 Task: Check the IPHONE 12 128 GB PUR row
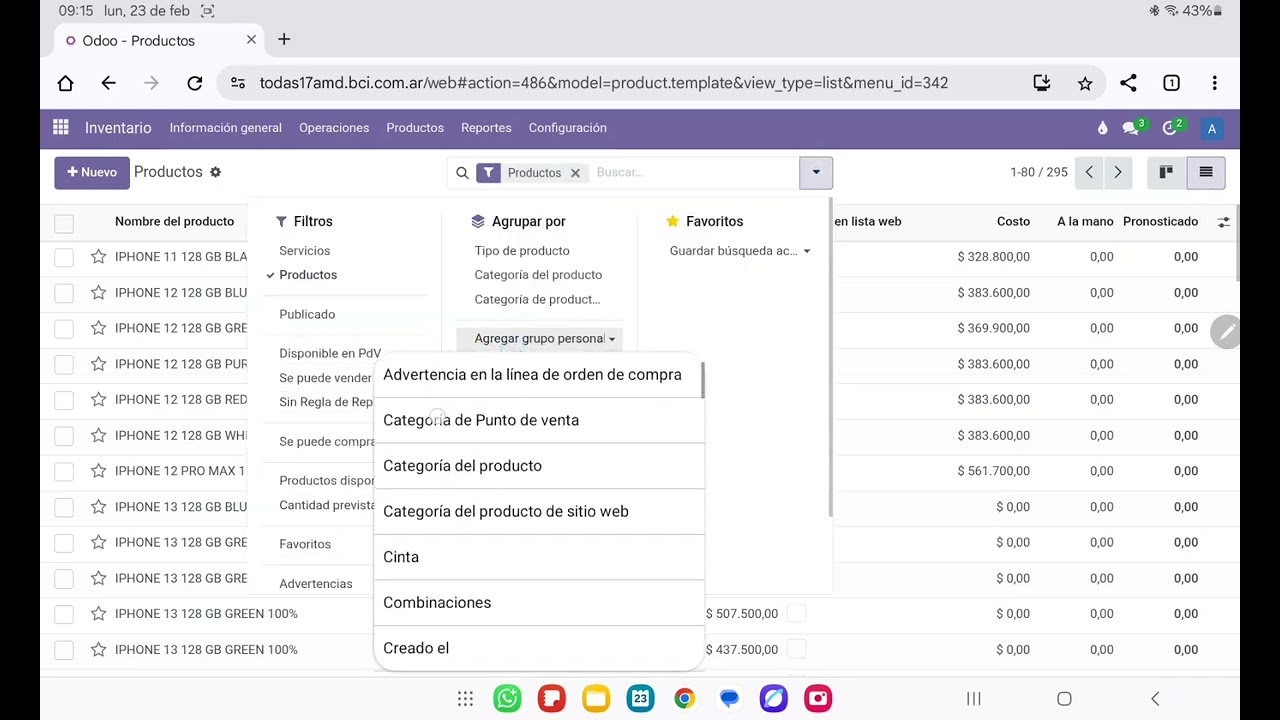[64, 364]
